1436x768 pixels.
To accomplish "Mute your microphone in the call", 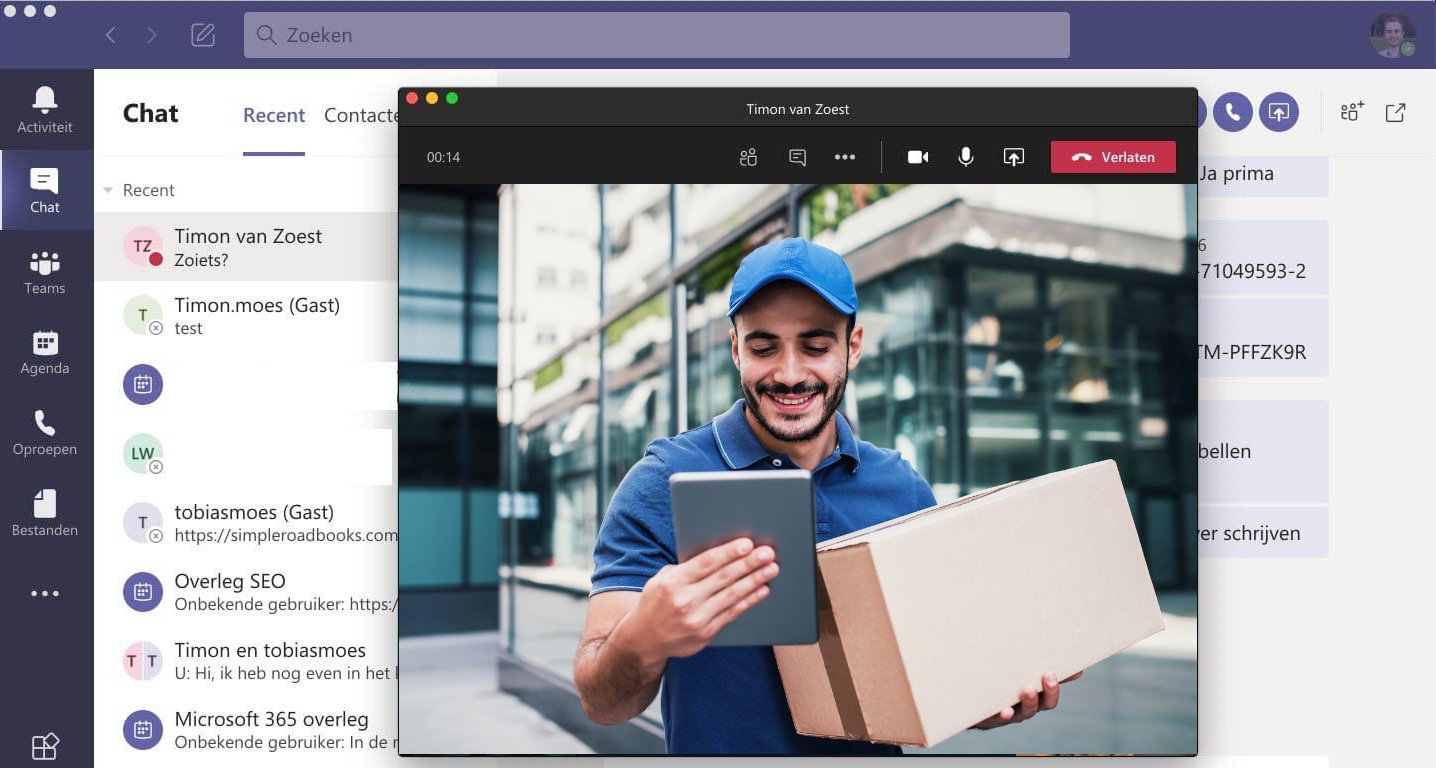I will [965, 157].
